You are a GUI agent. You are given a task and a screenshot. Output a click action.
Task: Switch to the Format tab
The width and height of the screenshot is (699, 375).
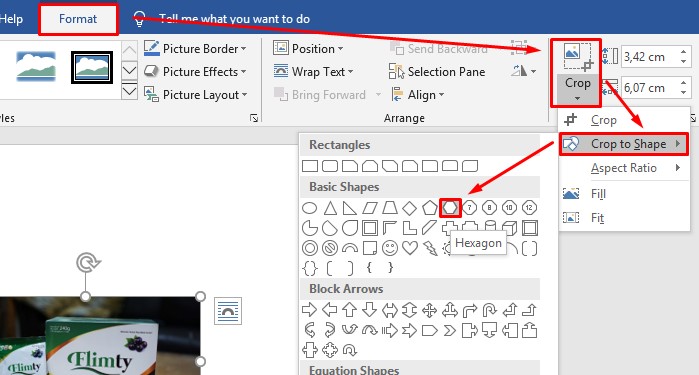click(x=78, y=19)
